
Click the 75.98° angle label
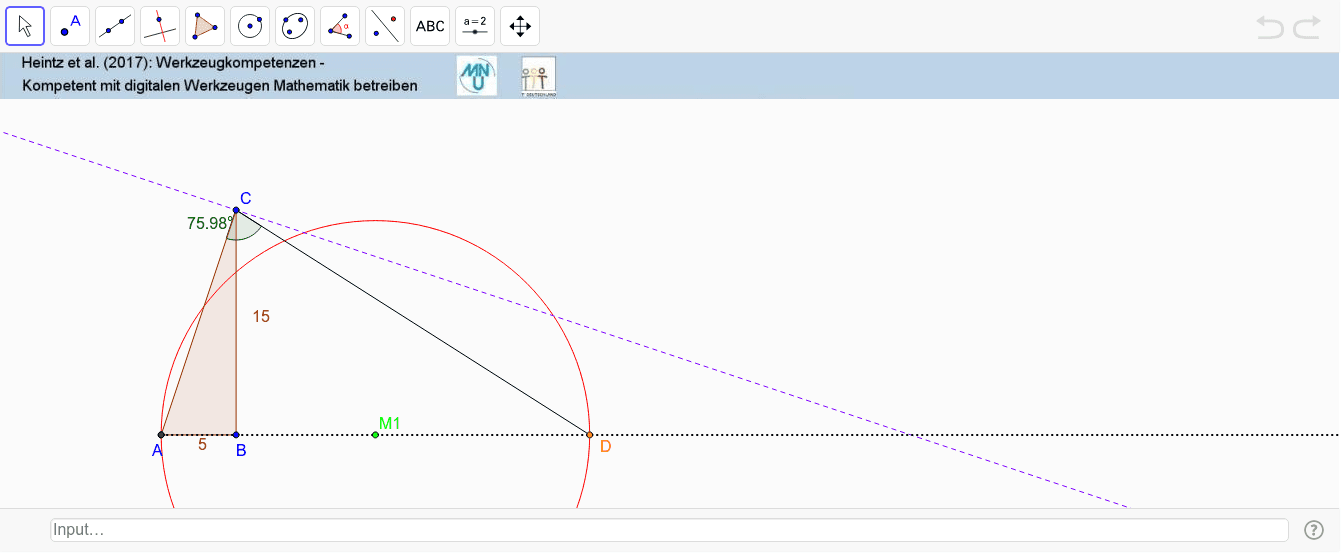210,224
